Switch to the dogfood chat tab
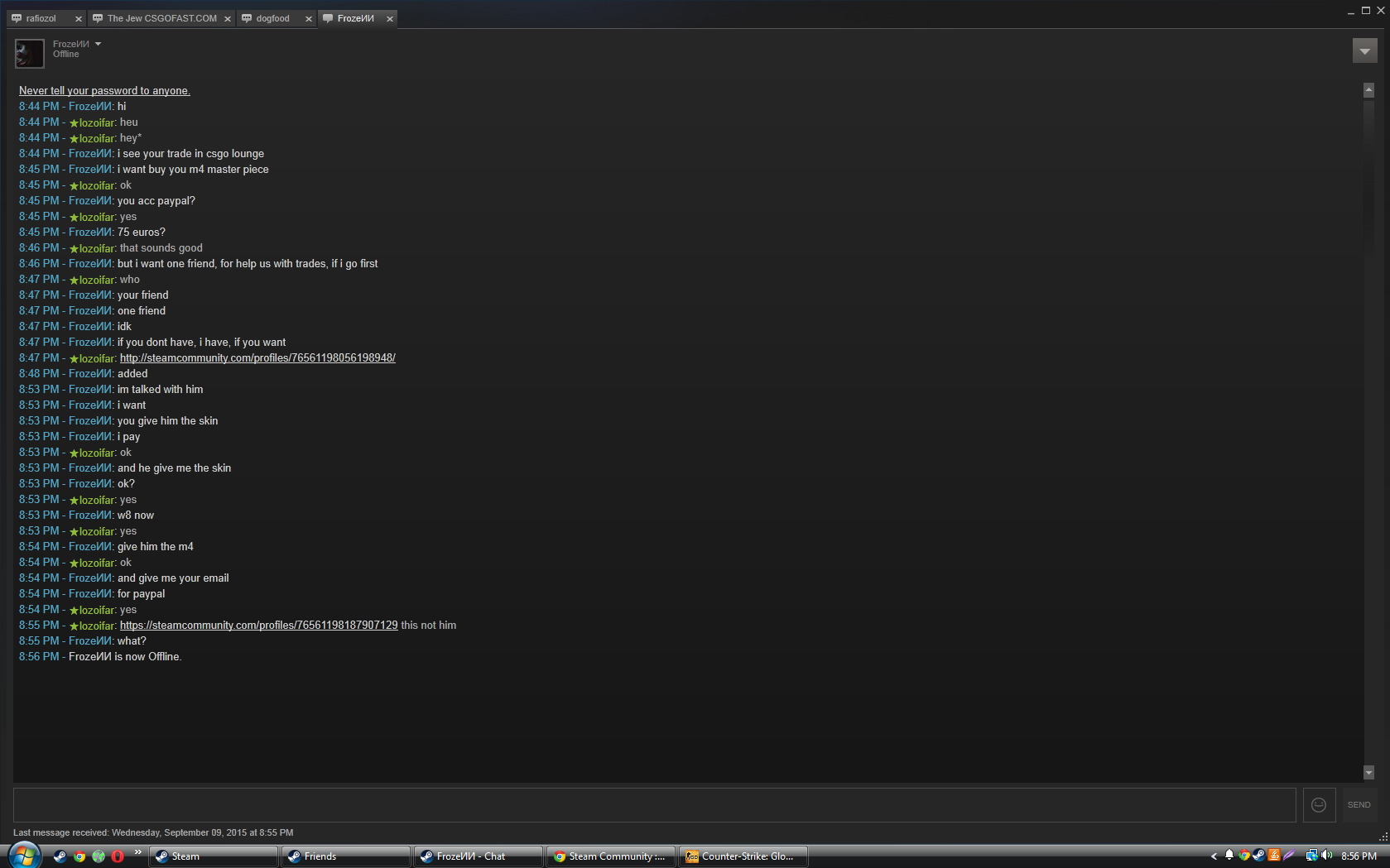 click(x=272, y=18)
